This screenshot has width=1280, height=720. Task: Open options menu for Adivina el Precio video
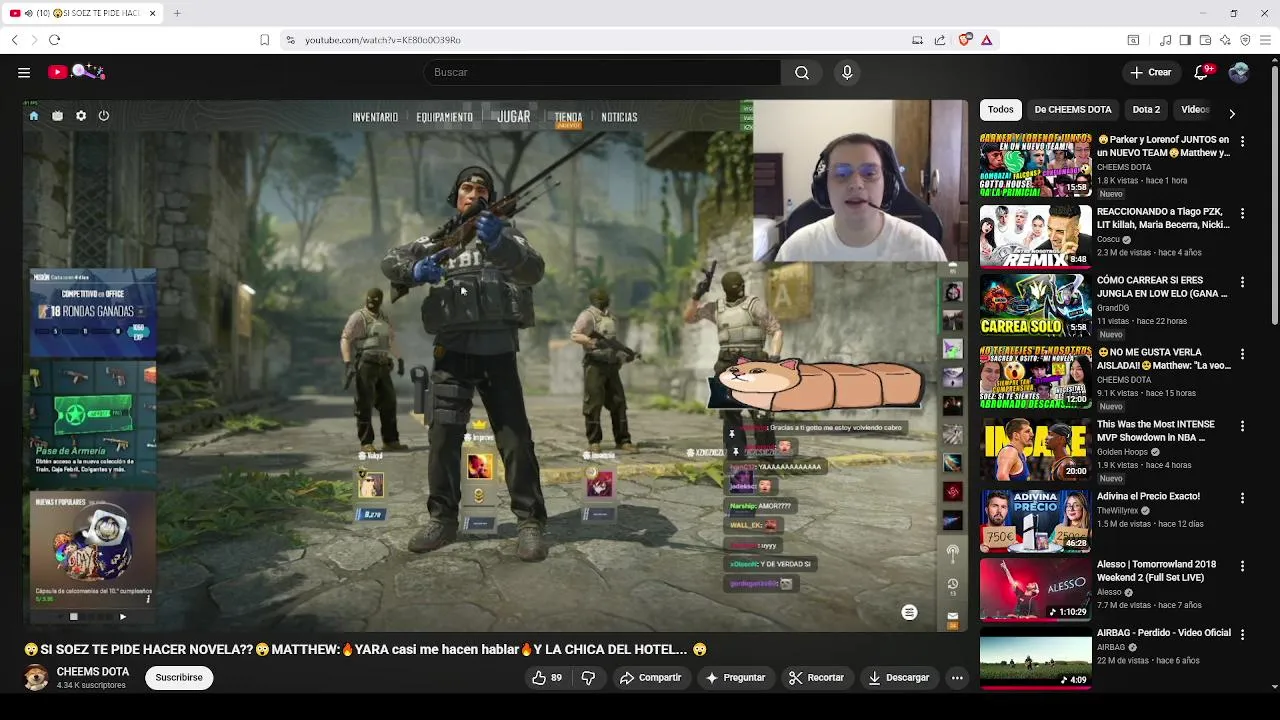pyautogui.click(x=1242, y=498)
